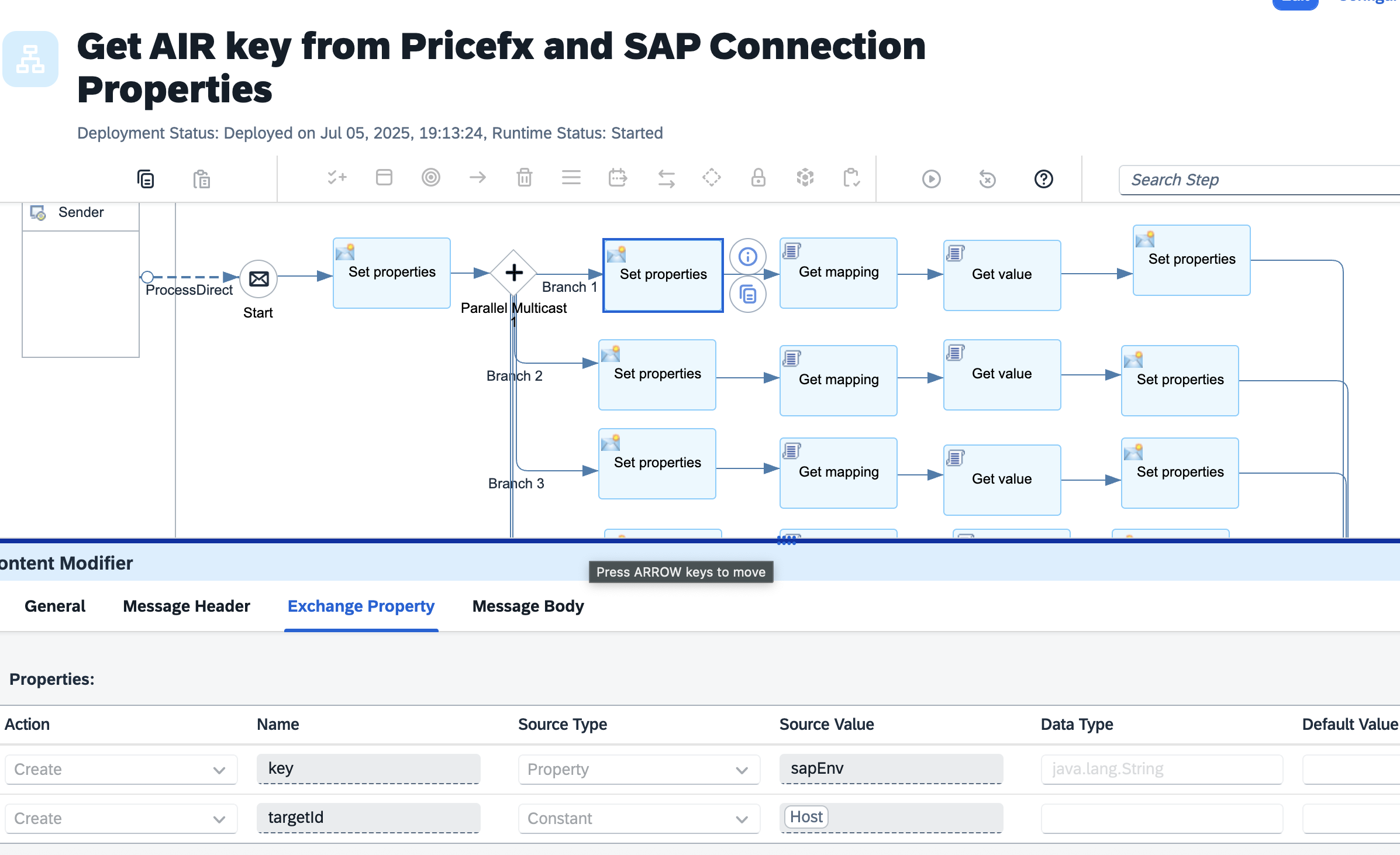Image resolution: width=1400 pixels, height=855 pixels.
Task: Click the help question mark icon
Action: (1043, 179)
